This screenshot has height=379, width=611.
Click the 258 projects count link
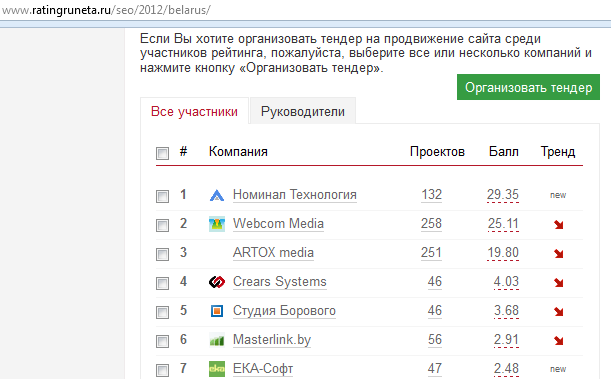(431, 224)
